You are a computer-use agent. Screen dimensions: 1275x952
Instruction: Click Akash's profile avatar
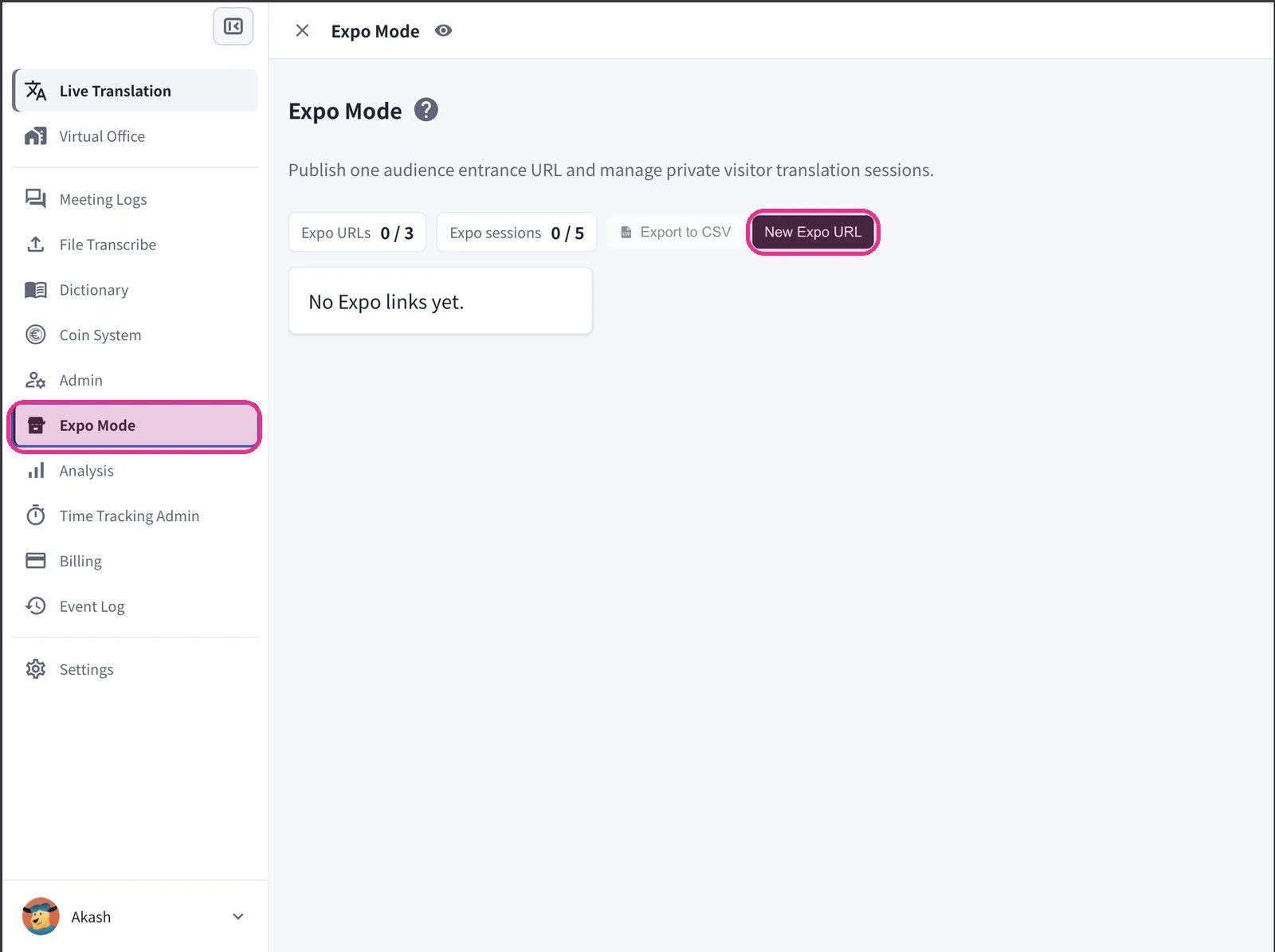(x=41, y=916)
